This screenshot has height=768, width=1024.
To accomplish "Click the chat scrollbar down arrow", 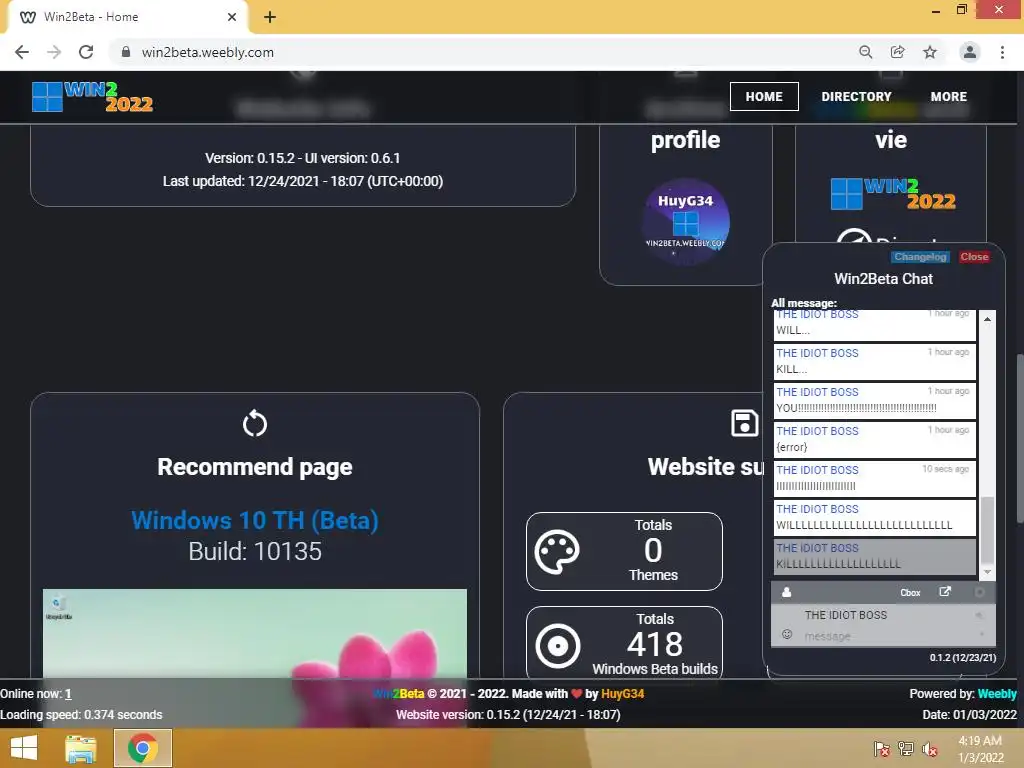I will pos(987,571).
